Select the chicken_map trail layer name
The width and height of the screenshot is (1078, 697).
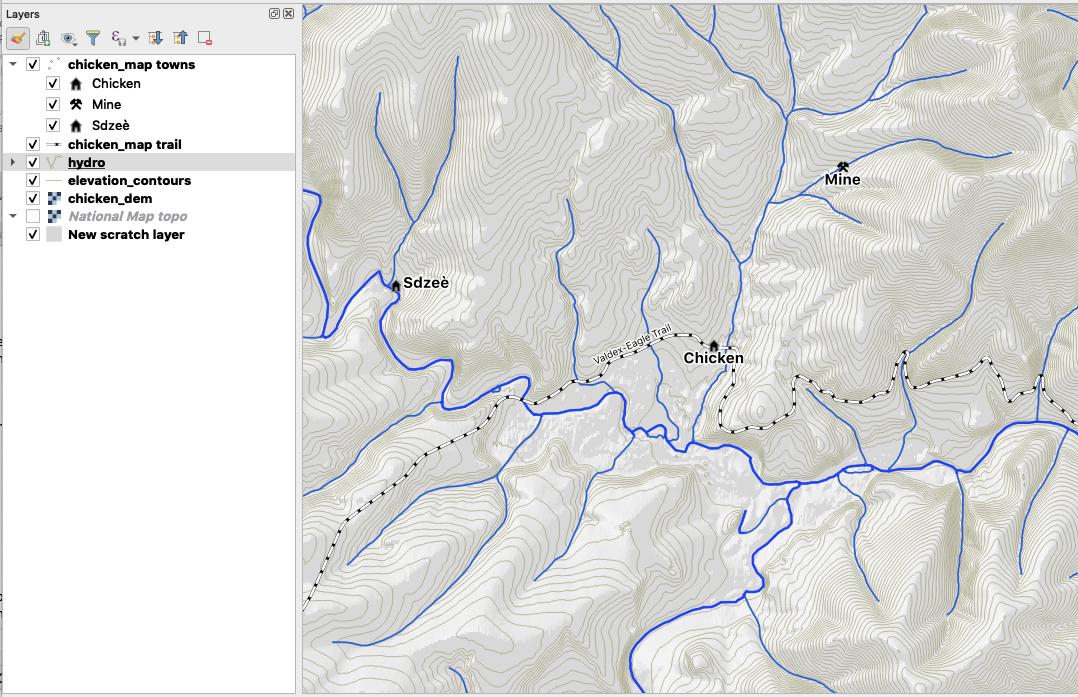(x=124, y=144)
